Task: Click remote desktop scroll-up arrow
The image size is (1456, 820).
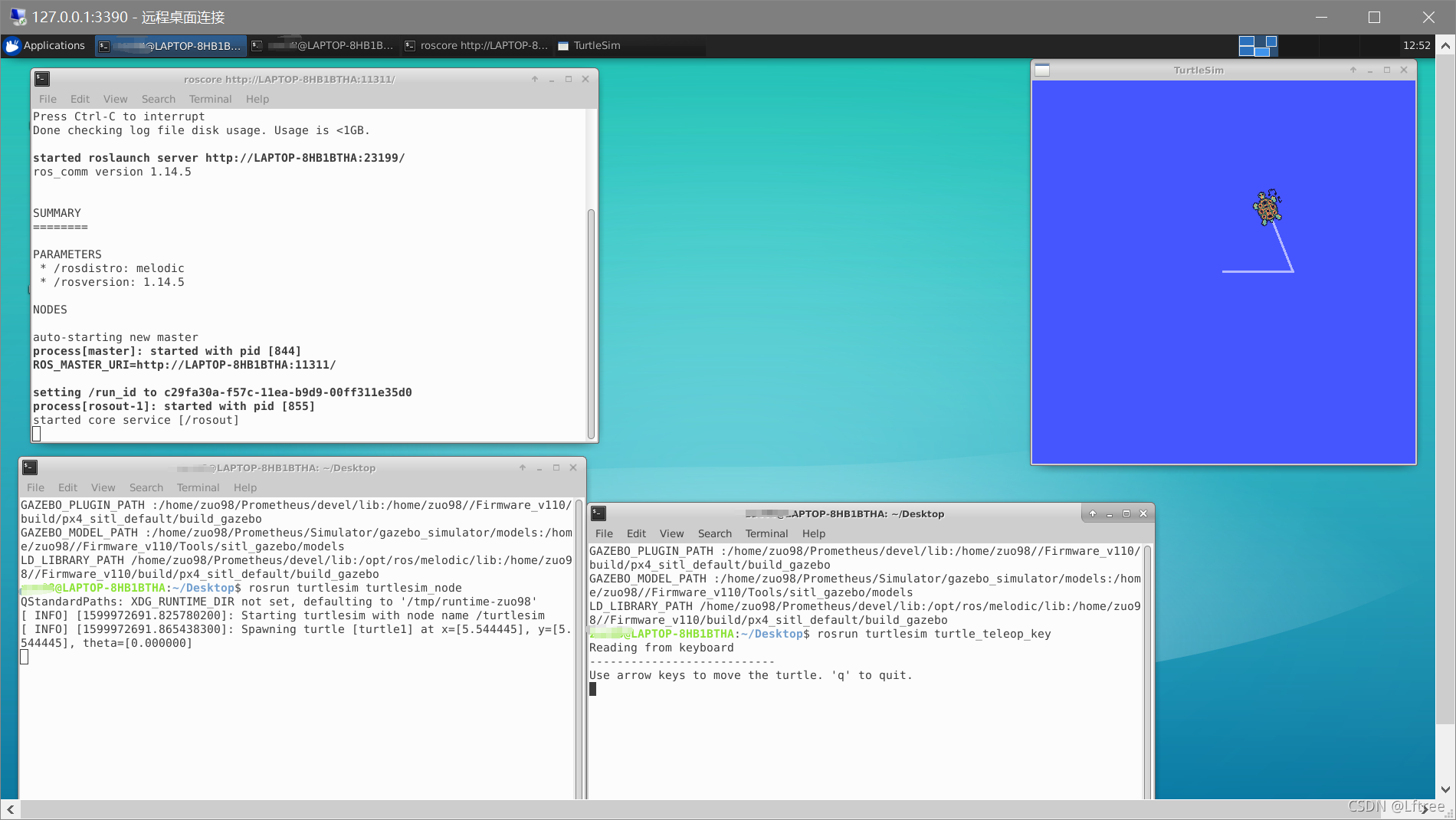Action: pyautogui.click(x=1445, y=45)
